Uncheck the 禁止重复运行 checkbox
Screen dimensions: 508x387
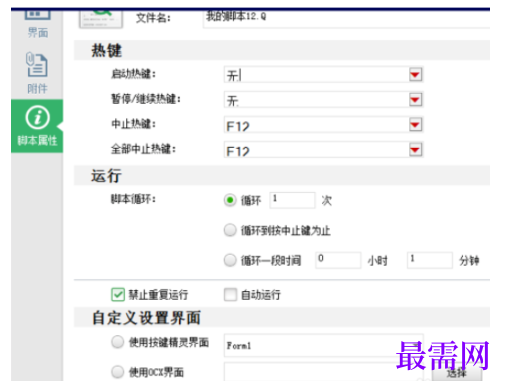tap(118, 295)
